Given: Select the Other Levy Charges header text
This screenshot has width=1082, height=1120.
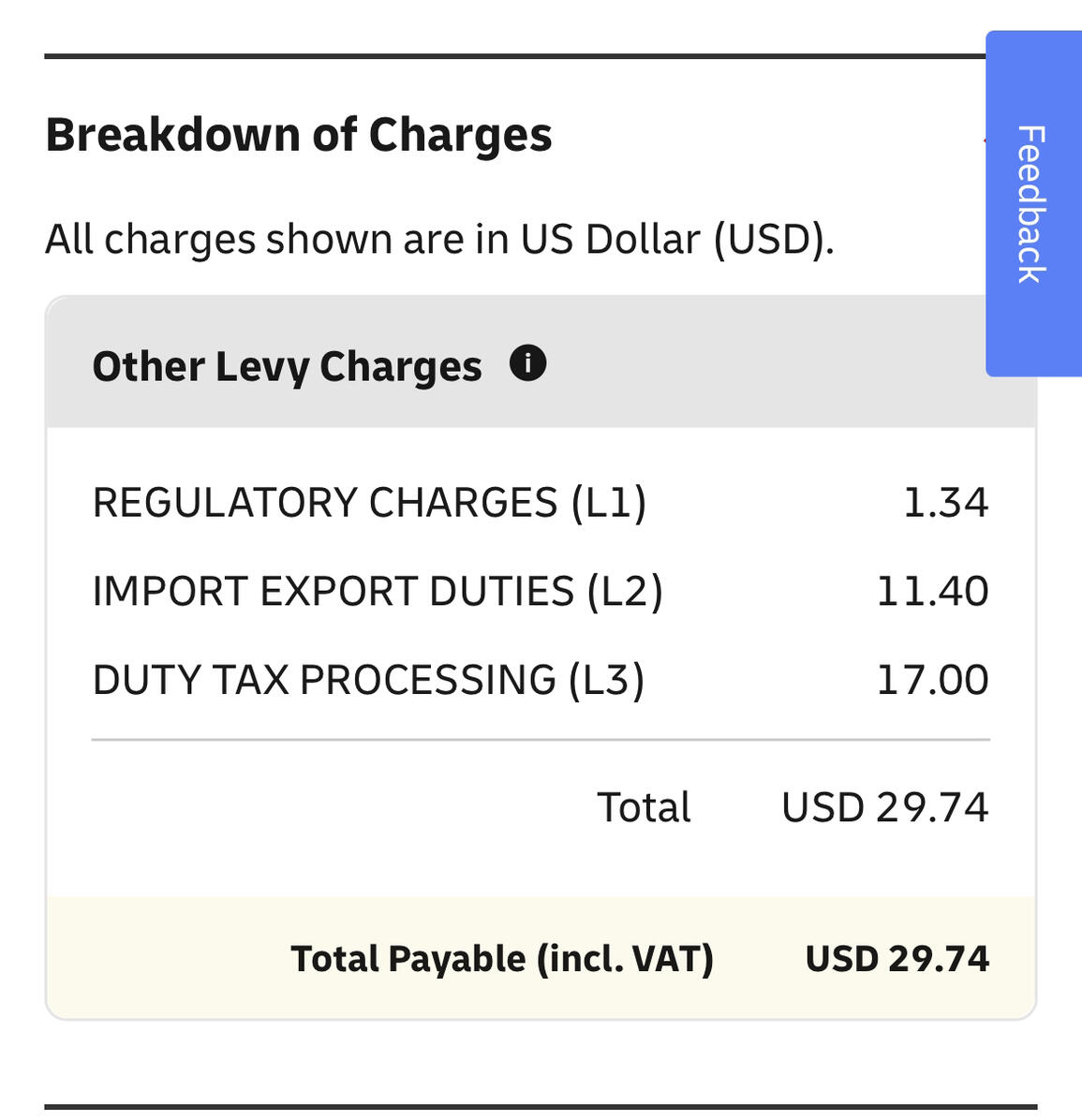Looking at the screenshot, I should (x=287, y=366).
